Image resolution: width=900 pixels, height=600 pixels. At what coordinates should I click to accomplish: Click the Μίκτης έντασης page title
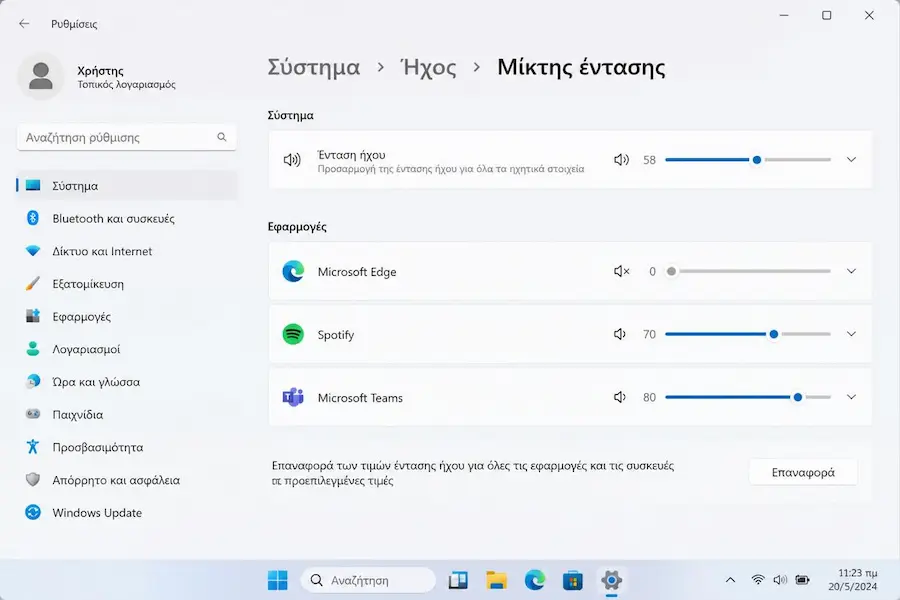tap(581, 67)
